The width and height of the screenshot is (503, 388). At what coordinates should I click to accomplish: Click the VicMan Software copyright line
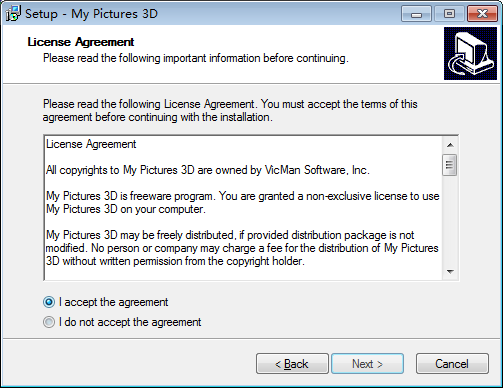(208, 170)
